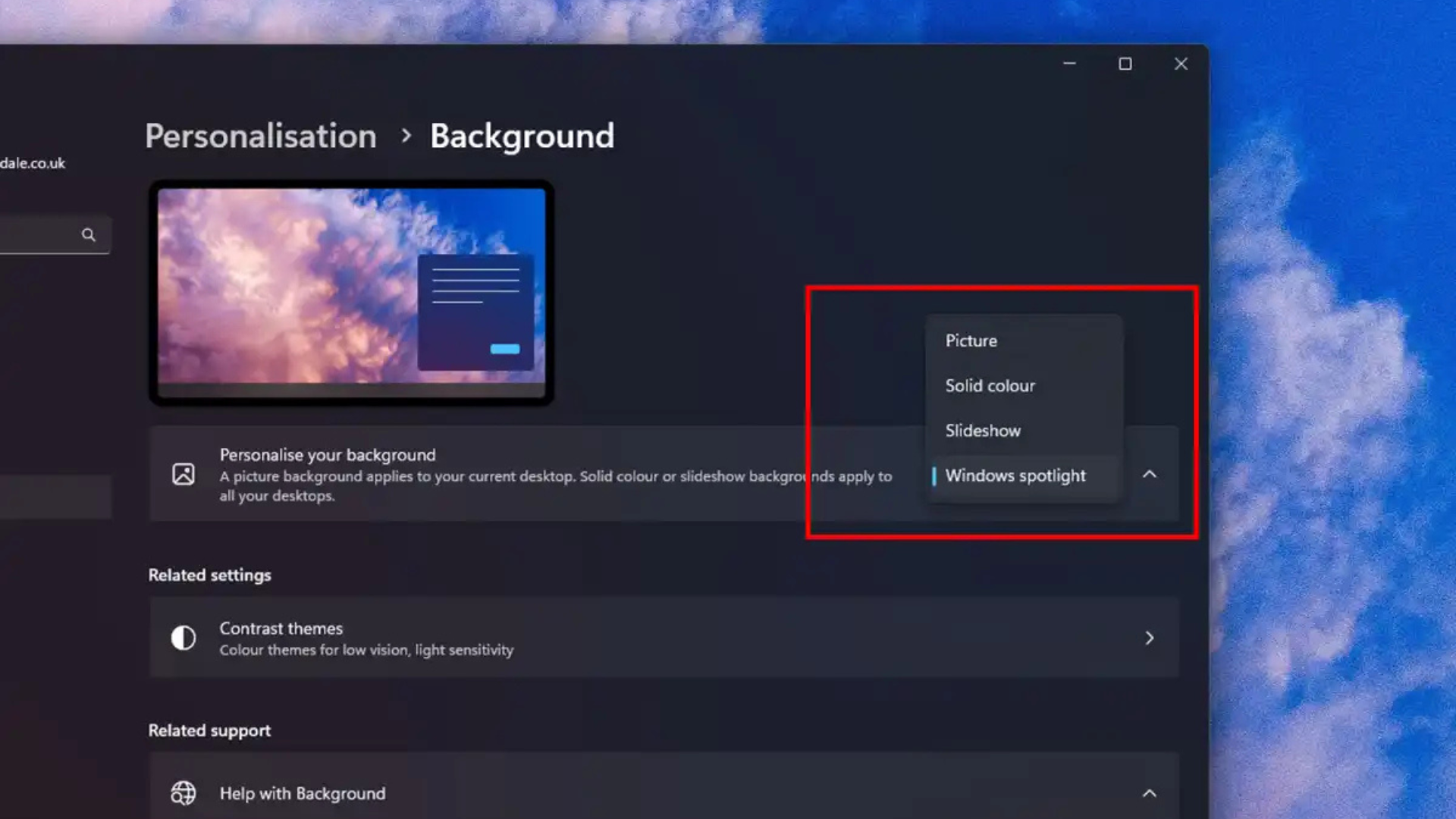
Task: Click the desktop background preview thumbnail
Action: (351, 292)
